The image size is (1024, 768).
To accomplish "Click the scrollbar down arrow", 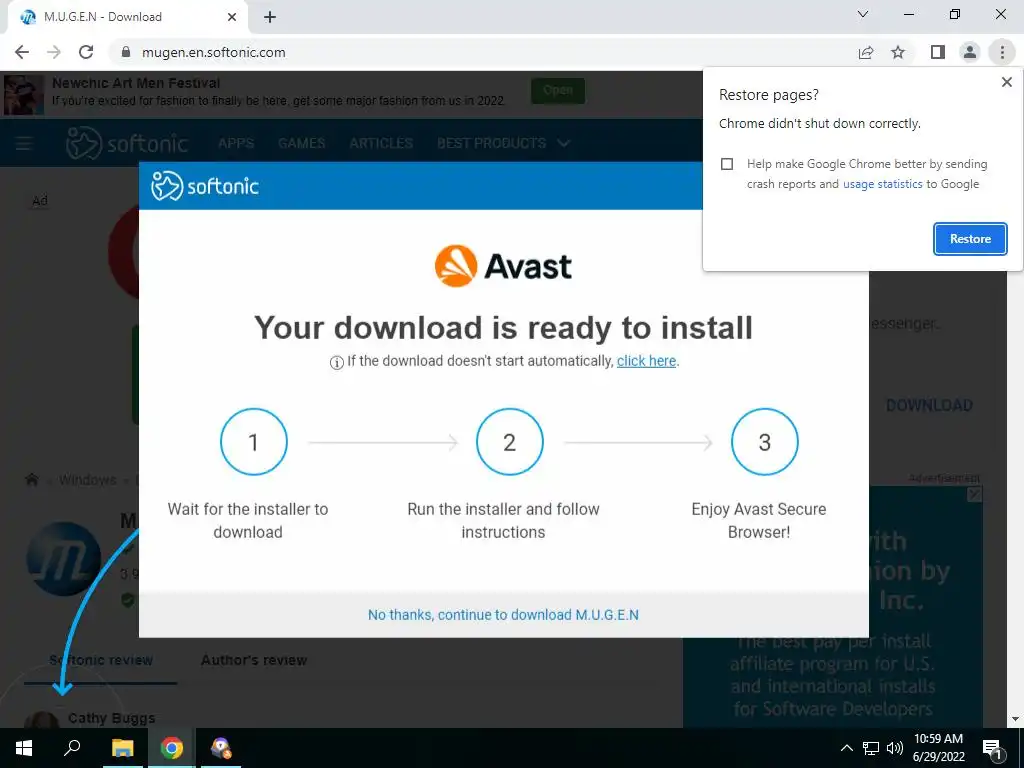I will [1015, 720].
